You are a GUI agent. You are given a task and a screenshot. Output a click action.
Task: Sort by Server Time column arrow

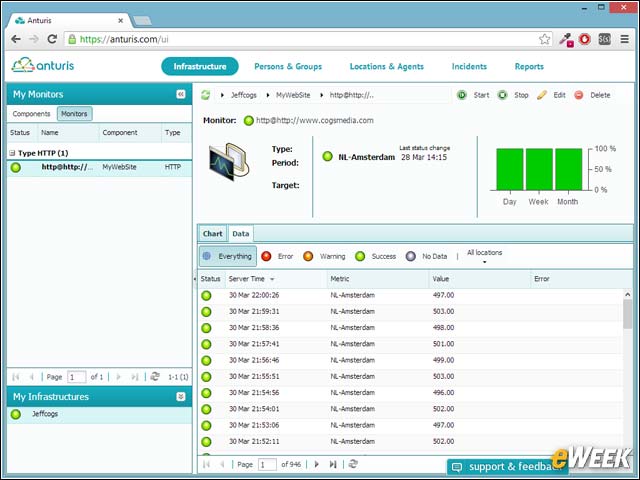pyautogui.click(x=272, y=279)
